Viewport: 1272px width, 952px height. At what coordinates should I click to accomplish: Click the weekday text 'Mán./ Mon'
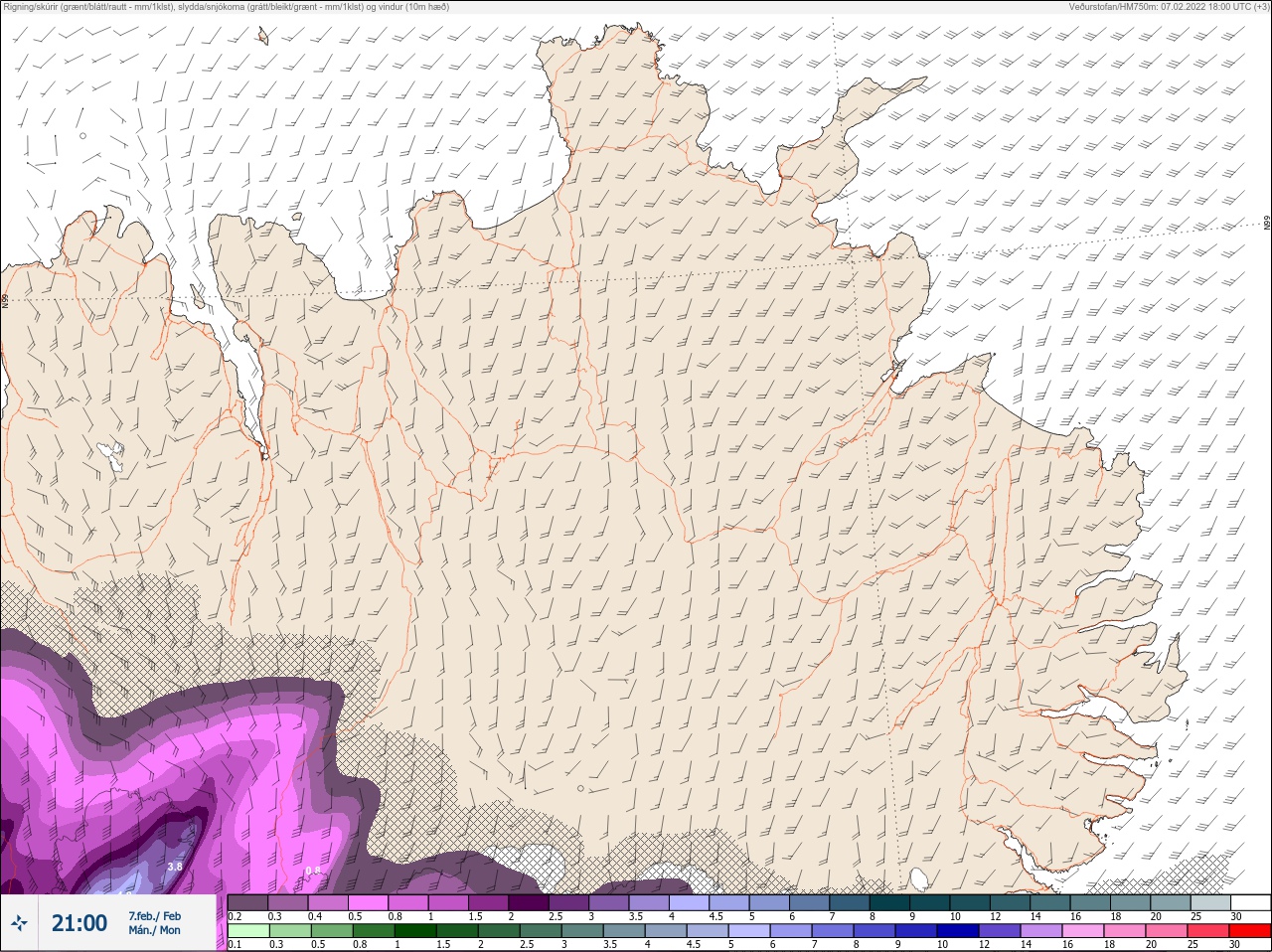coord(154,930)
